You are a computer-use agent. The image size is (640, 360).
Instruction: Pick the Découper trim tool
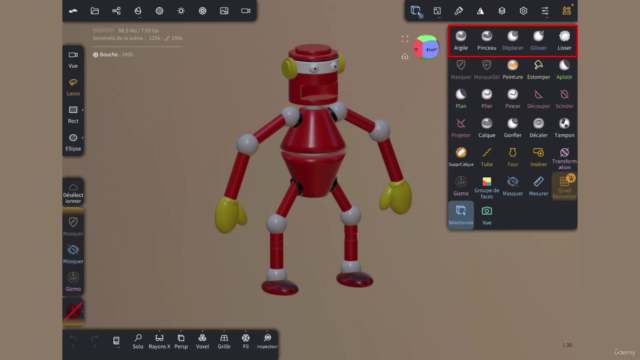click(538, 99)
